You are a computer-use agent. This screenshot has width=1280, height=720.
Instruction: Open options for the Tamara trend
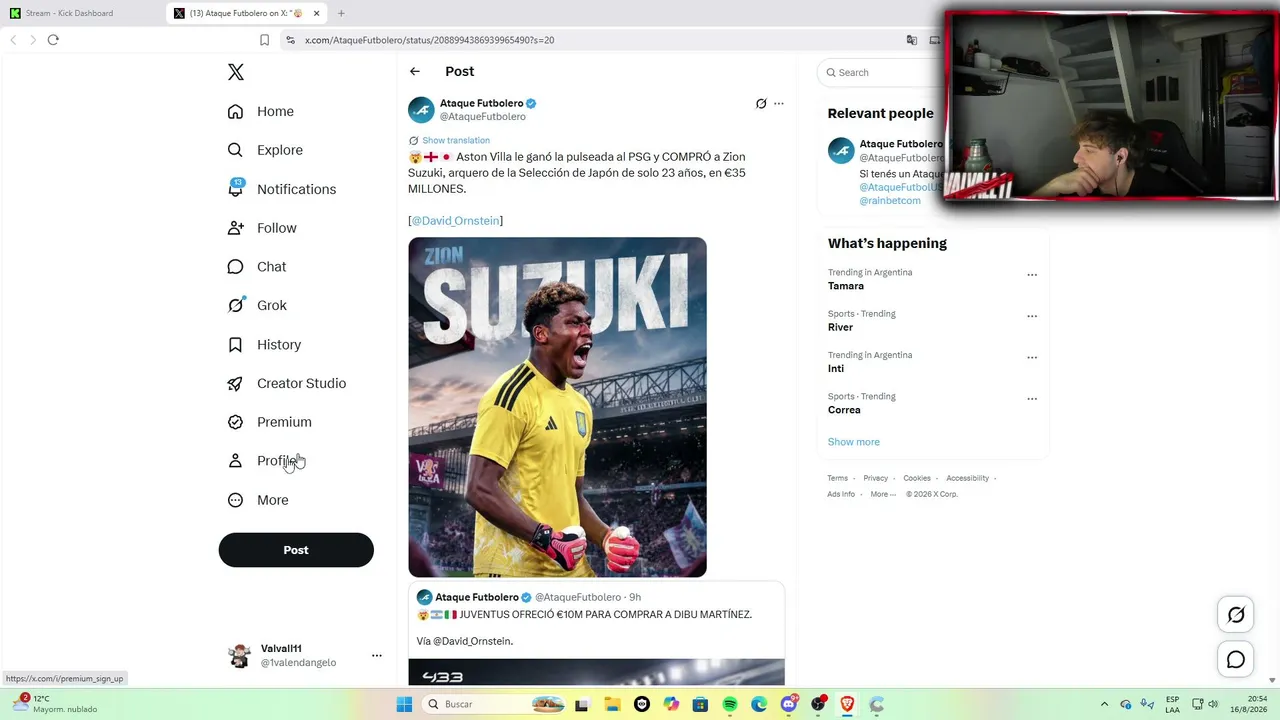1032,275
